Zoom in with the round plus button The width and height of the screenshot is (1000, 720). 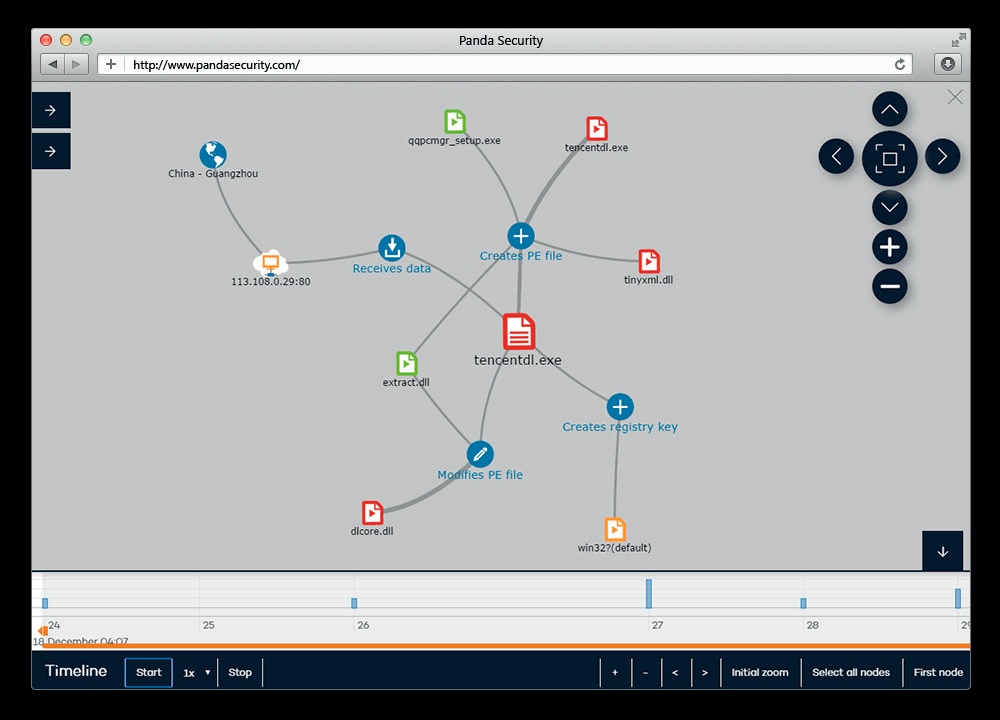(890, 247)
